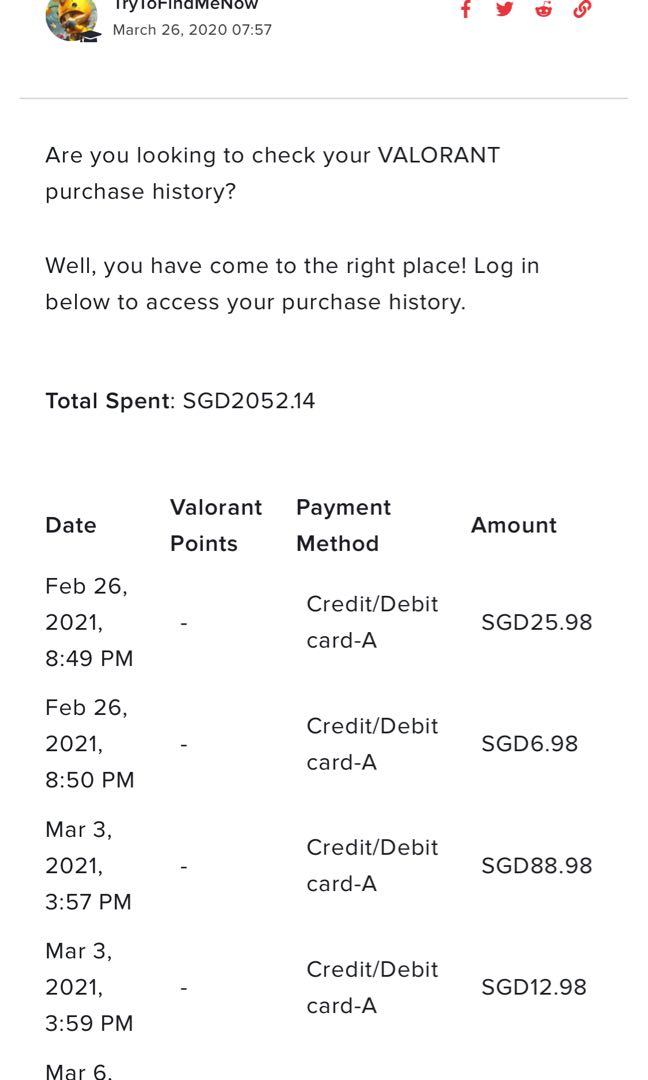The height and width of the screenshot is (1080, 648).
Task: Click the Valorant Points column header
Action: pyautogui.click(x=216, y=525)
